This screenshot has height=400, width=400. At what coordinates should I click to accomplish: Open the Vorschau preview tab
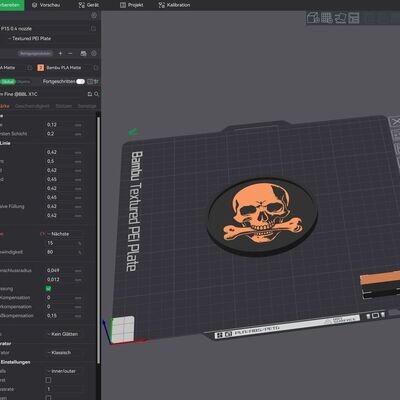tap(46, 5)
